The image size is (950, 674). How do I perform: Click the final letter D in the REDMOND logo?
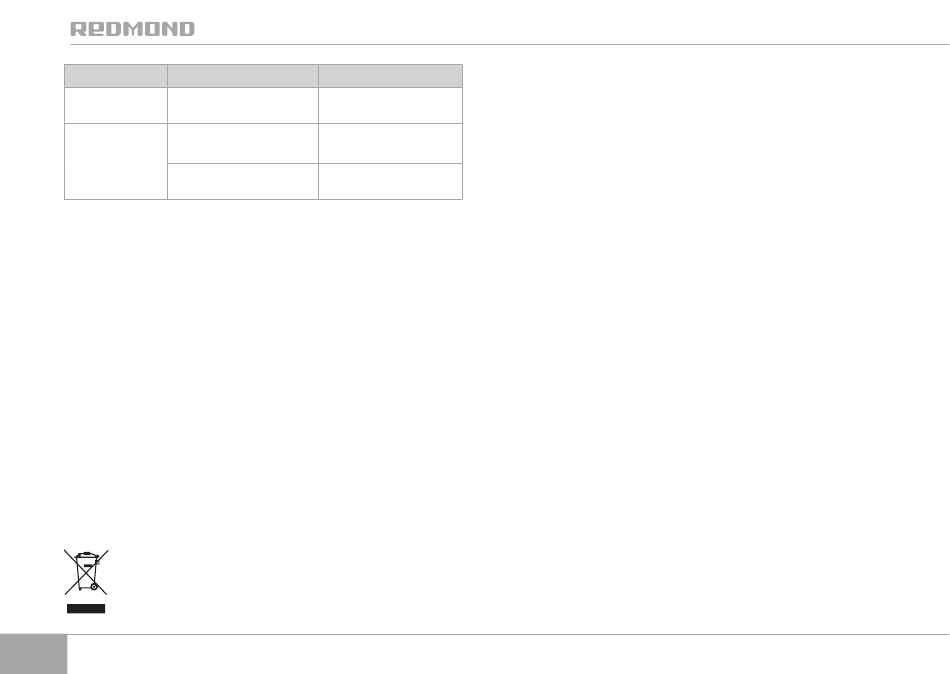point(186,29)
